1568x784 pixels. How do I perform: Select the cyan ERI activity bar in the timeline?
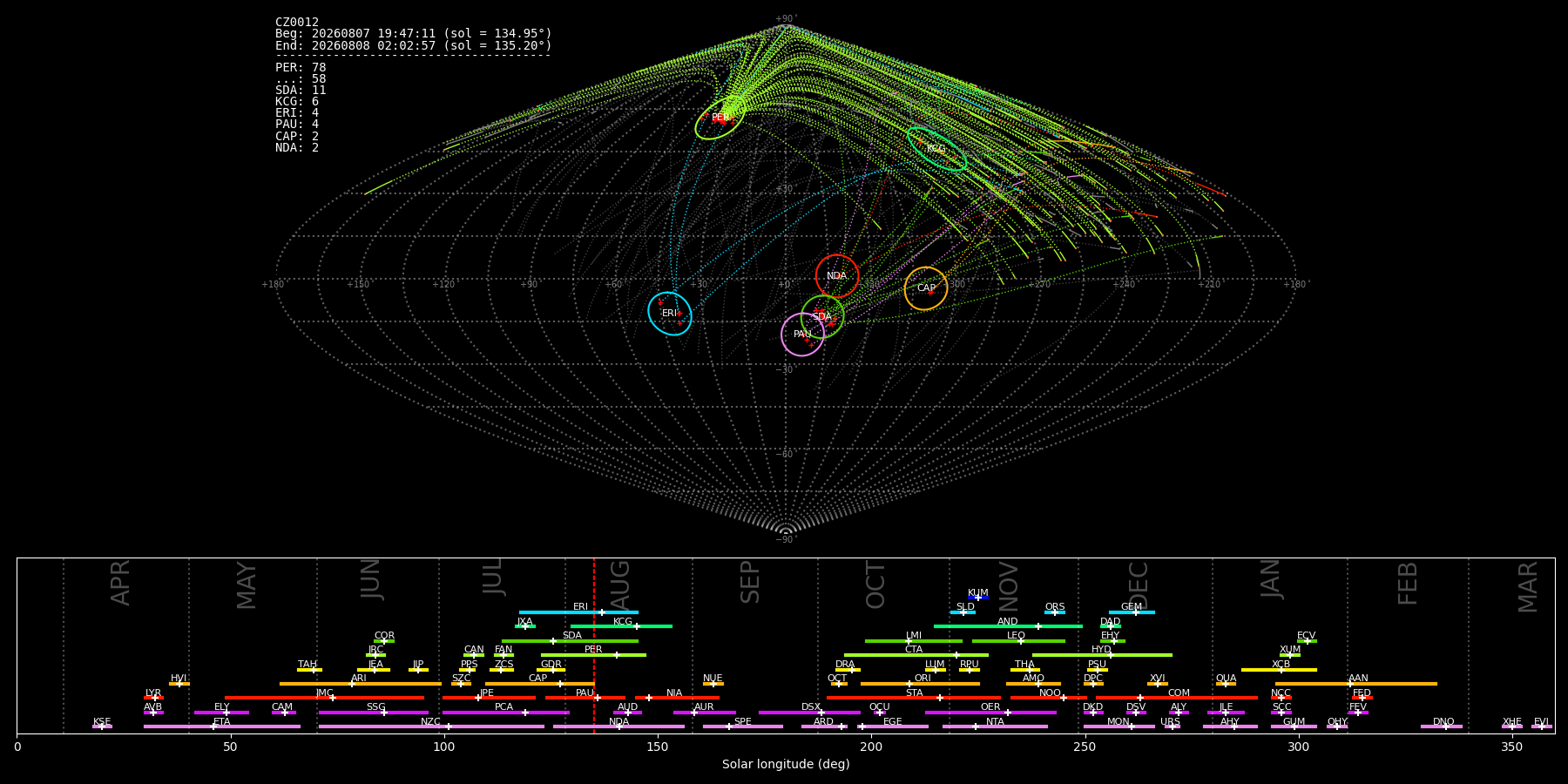[578, 612]
